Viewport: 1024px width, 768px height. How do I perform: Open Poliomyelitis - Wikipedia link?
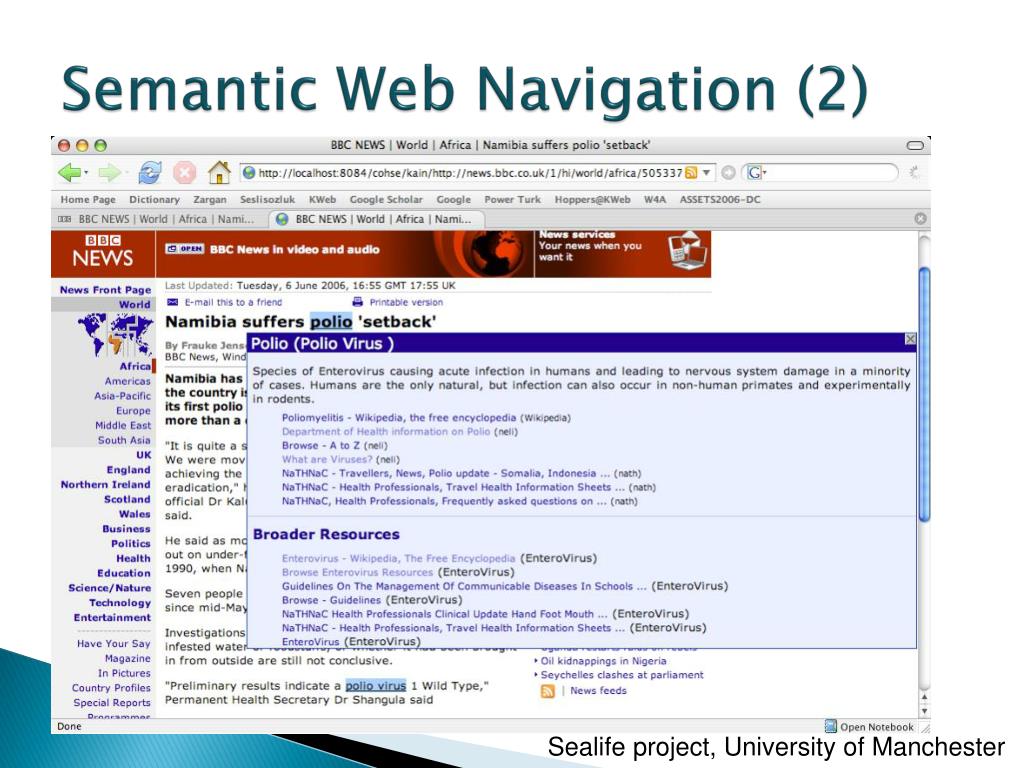click(398, 418)
